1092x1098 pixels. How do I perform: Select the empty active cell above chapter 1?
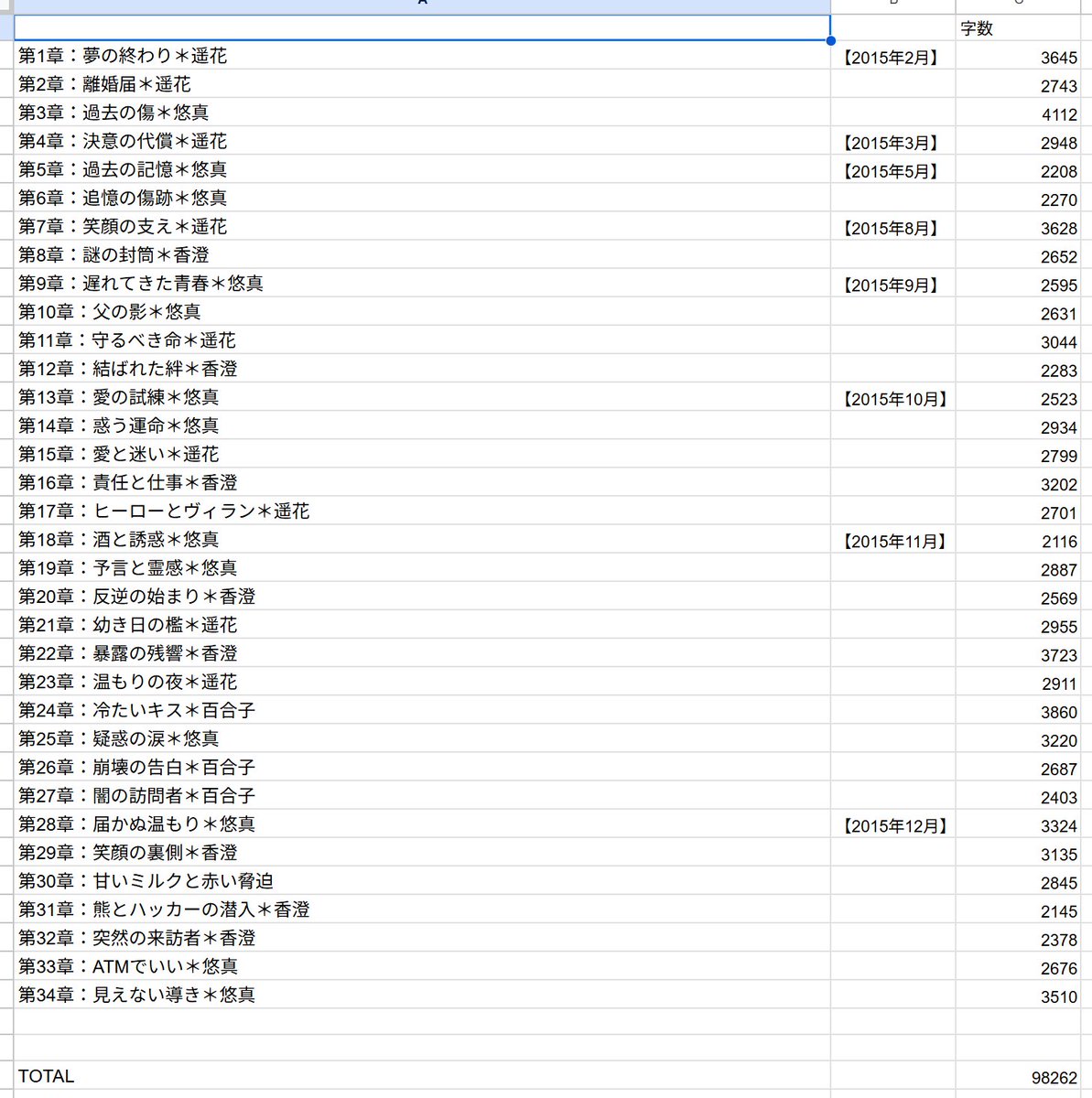[x=422, y=27]
